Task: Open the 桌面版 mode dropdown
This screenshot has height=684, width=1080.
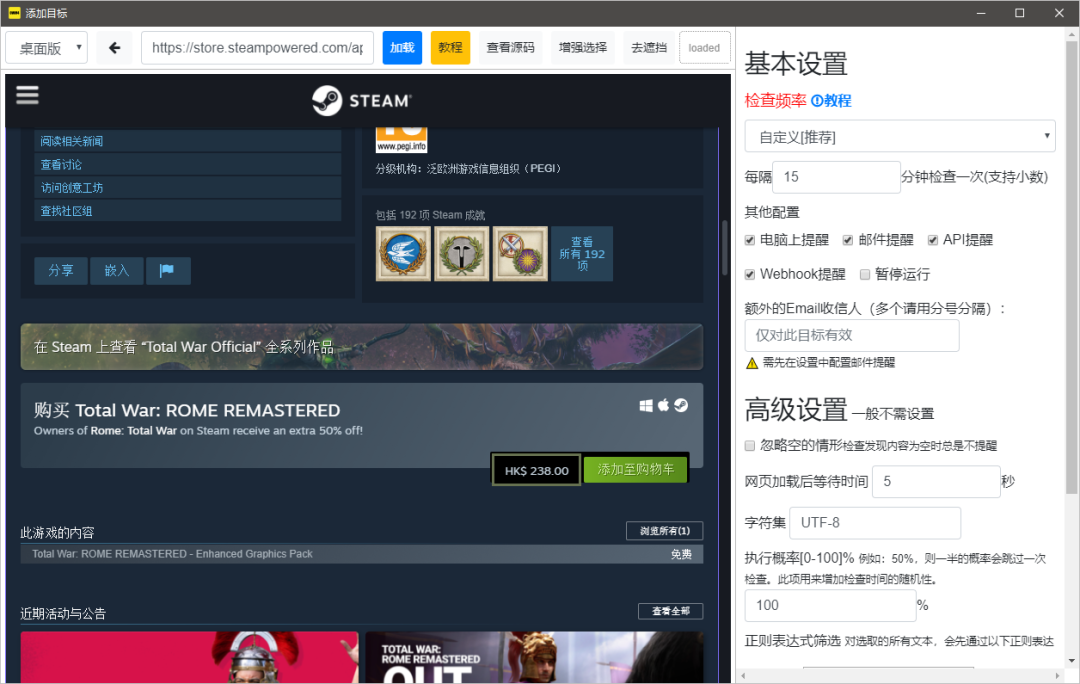Action: 47,48
